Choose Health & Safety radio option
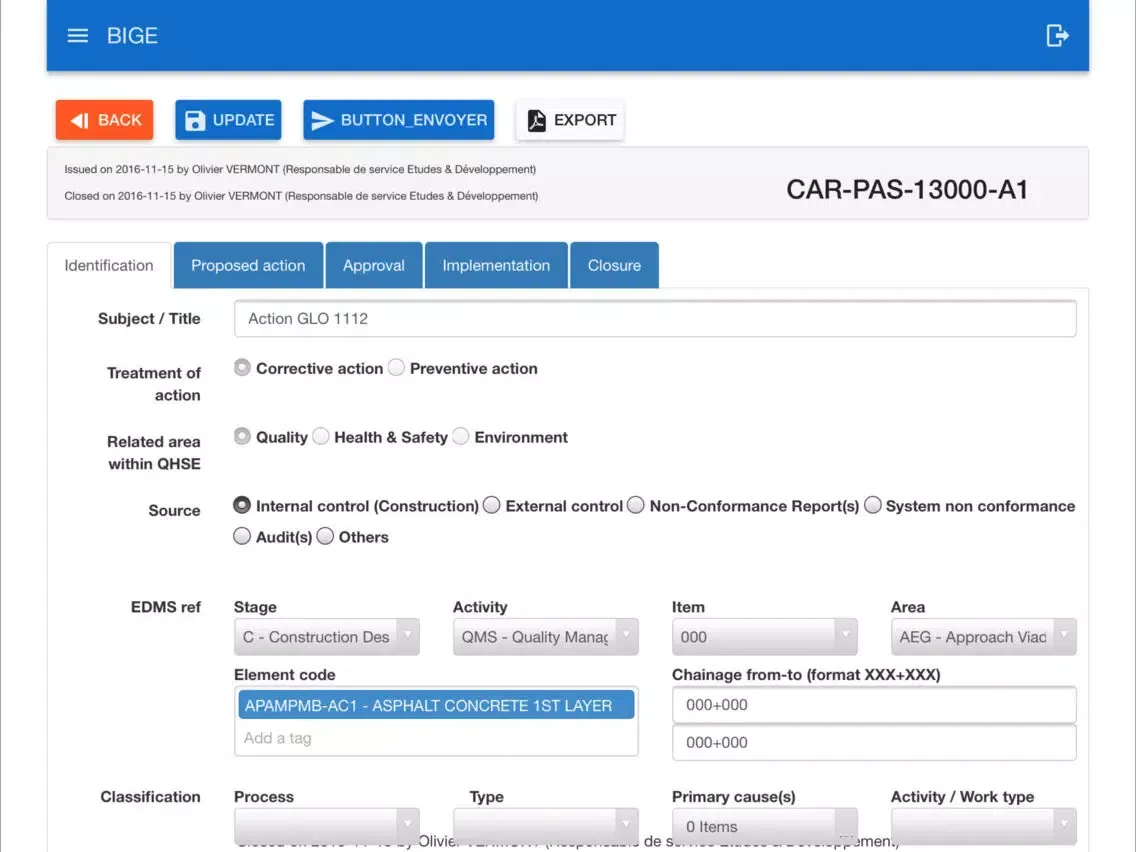 (321, 437)
